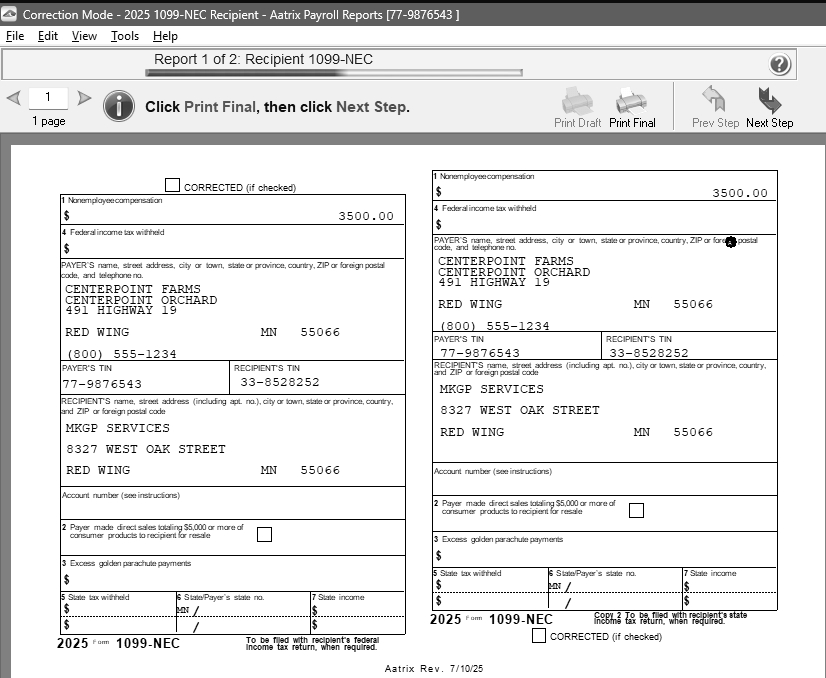Image resolution: width=826 pixels, height=678 pixels.
Task: Click the page number input field
Action: point(48,97)
